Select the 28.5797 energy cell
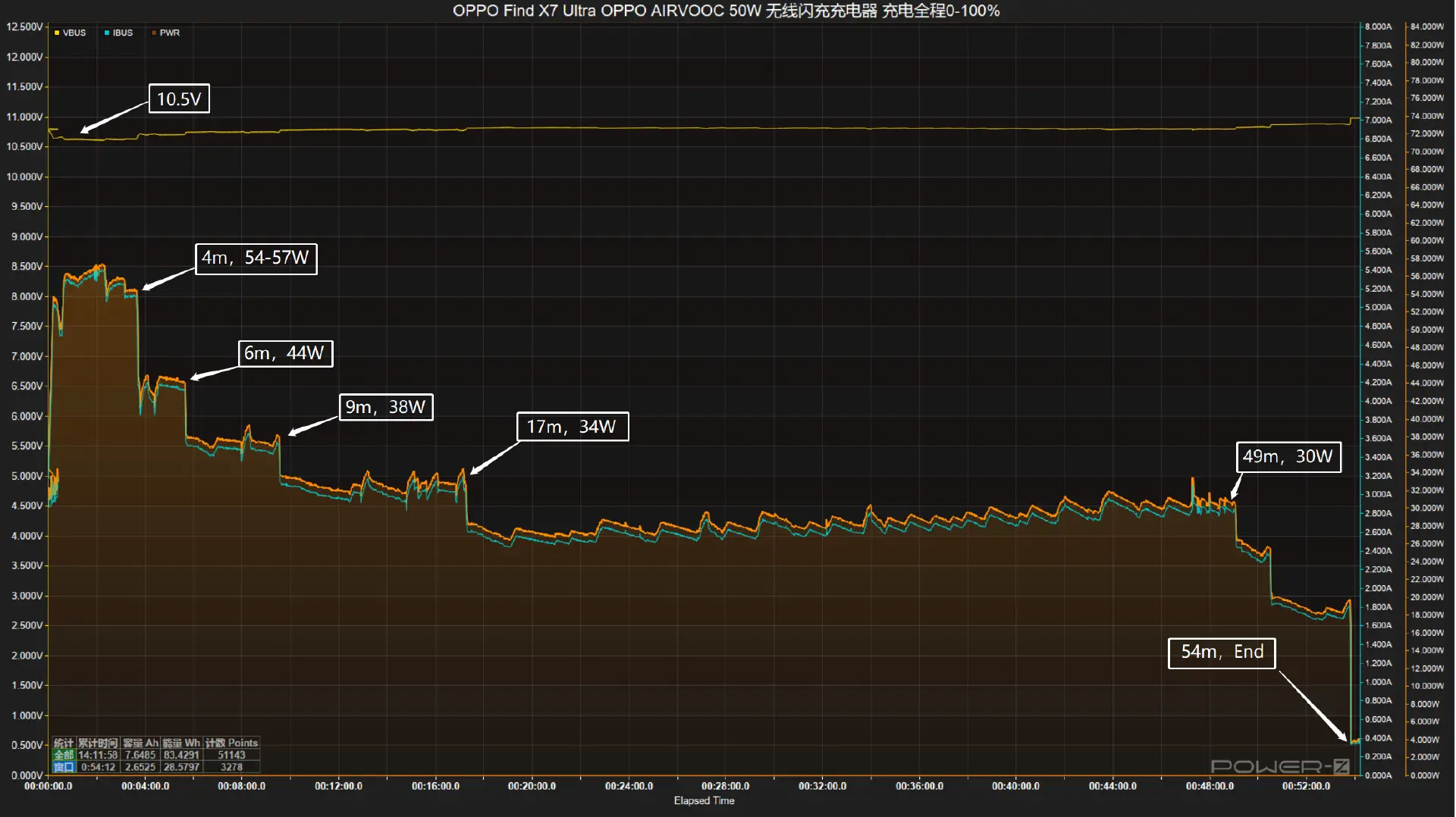The width and height of the screenshot is (1456, 817). tap(181, 767)
